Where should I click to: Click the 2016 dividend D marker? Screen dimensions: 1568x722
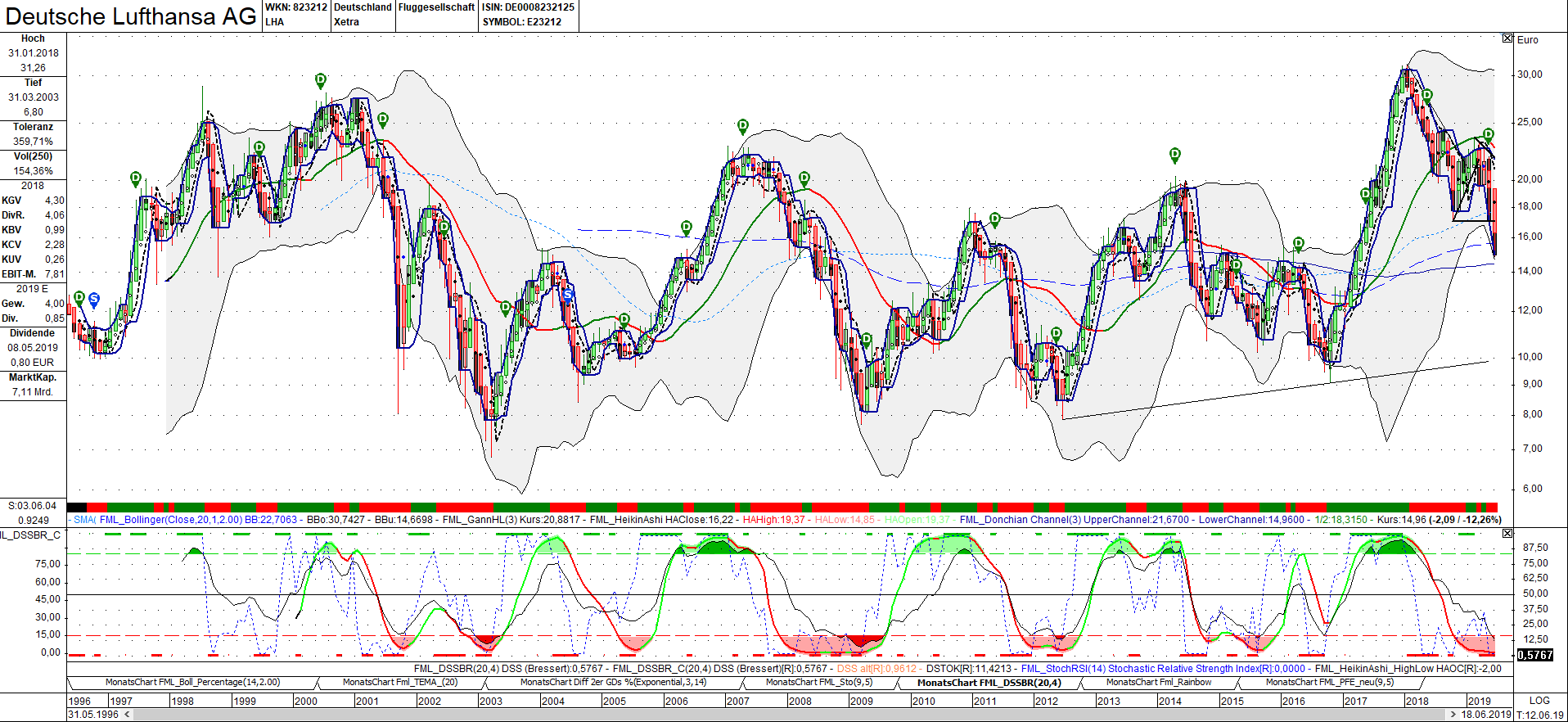point(1299,244)
